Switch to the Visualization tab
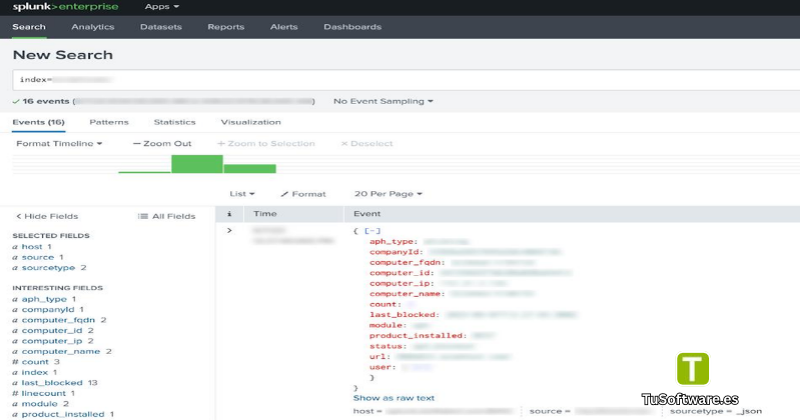 pyautogui.click(x=251, y=122)
